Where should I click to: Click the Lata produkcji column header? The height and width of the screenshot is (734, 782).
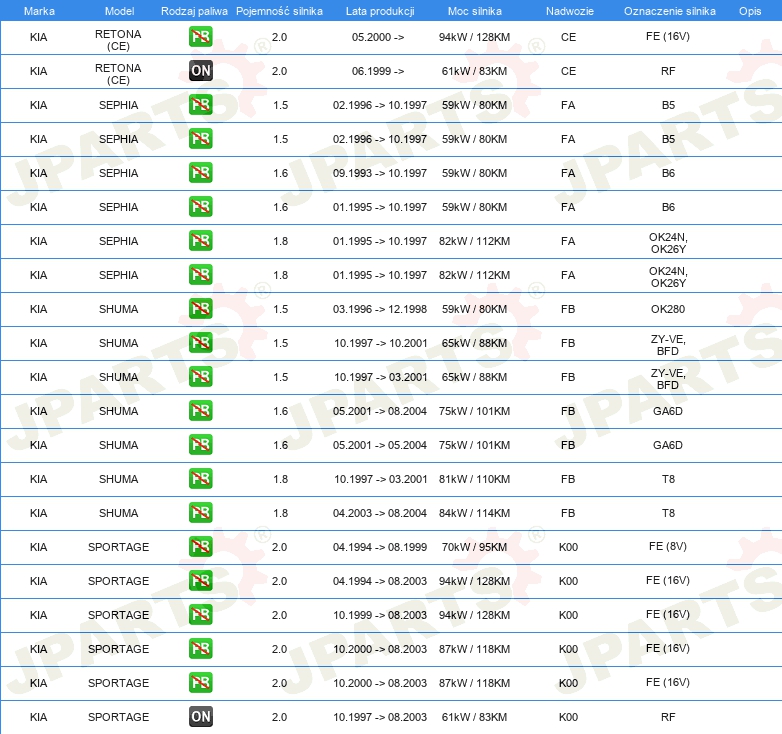point(380,11)
